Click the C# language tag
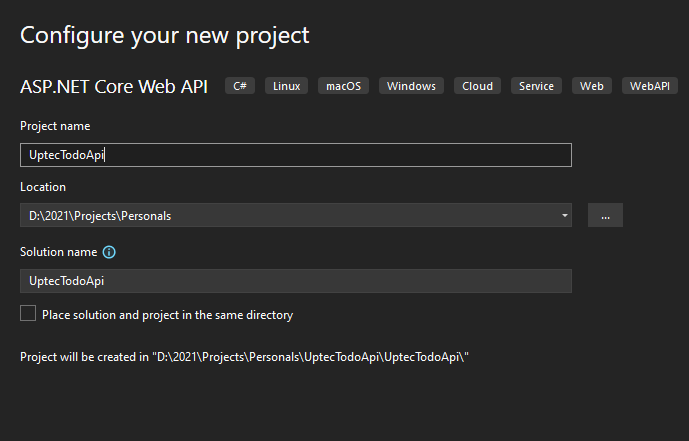The width and height of the screenshot is (689, 441). (x=240, y=86)
